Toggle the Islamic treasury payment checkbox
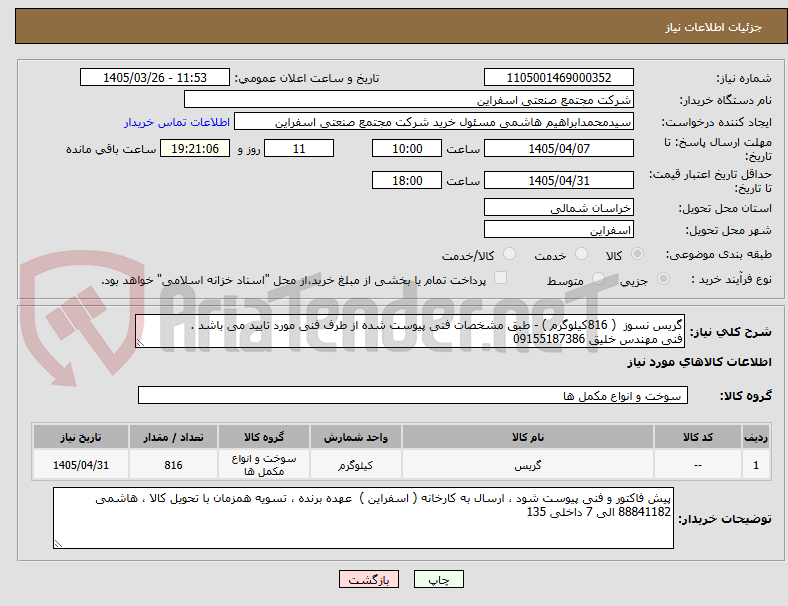 click(501, 278)
